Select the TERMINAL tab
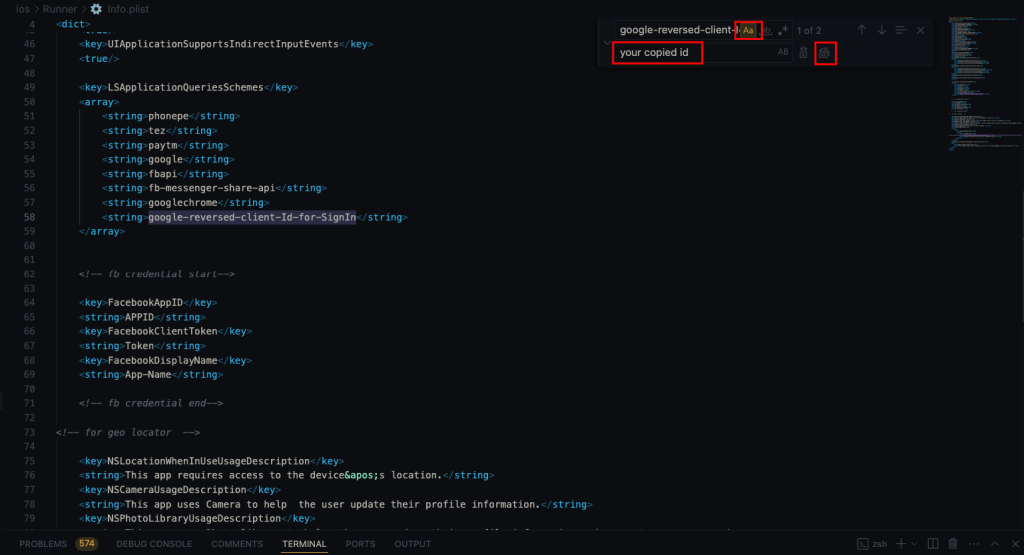 304,544
